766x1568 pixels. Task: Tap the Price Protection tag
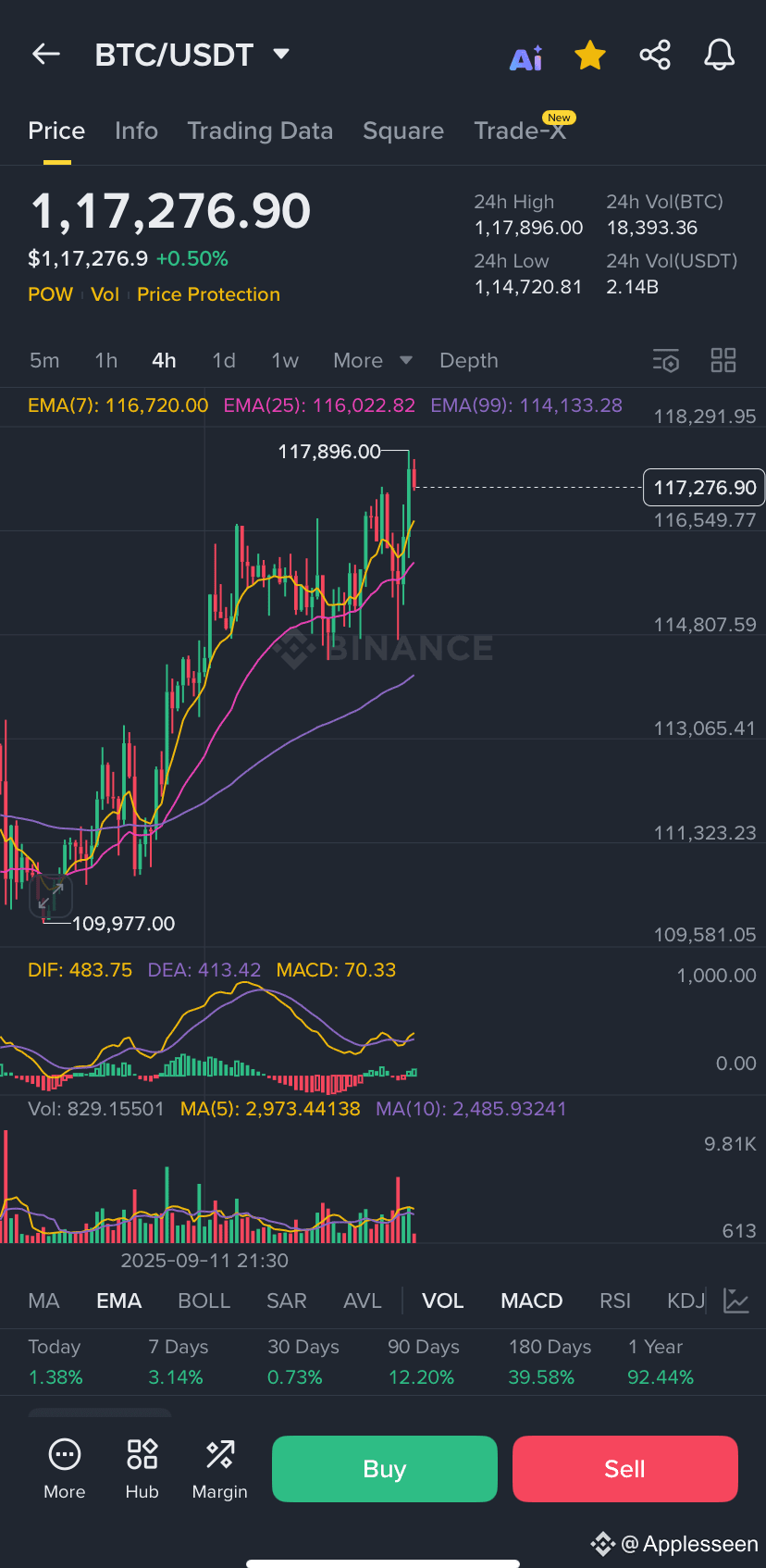[208, 294]
